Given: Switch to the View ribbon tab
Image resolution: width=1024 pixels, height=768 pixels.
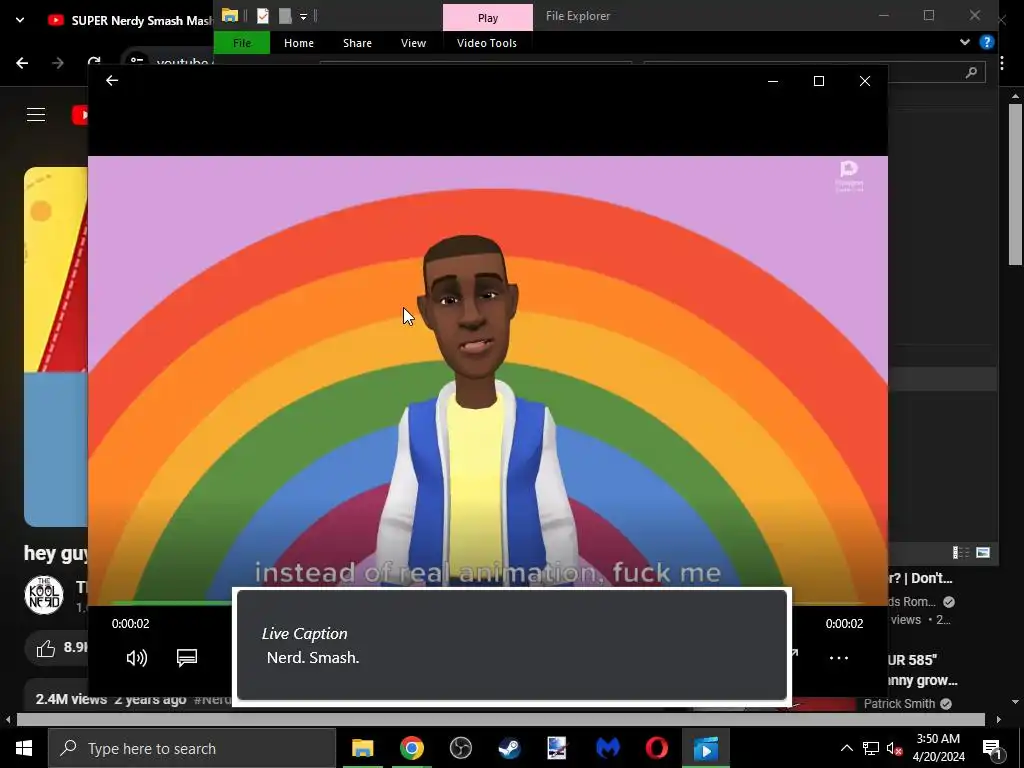Looking at the screenshot, I should 413,43.
